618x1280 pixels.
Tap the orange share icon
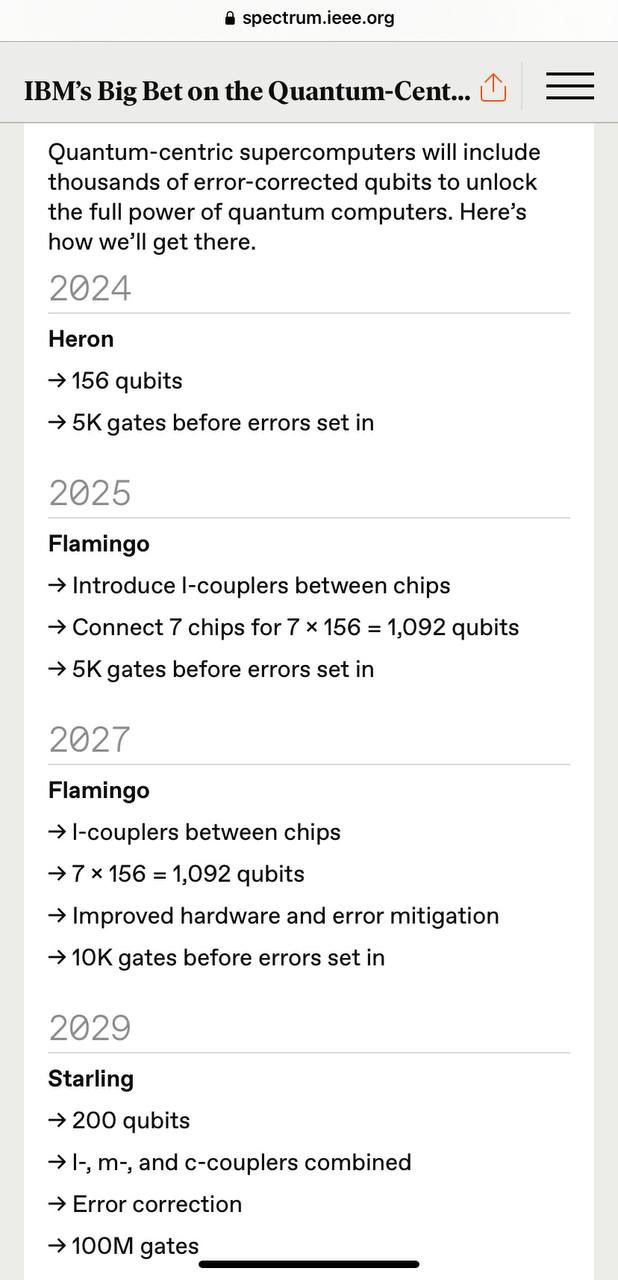(x=494, y=88)
